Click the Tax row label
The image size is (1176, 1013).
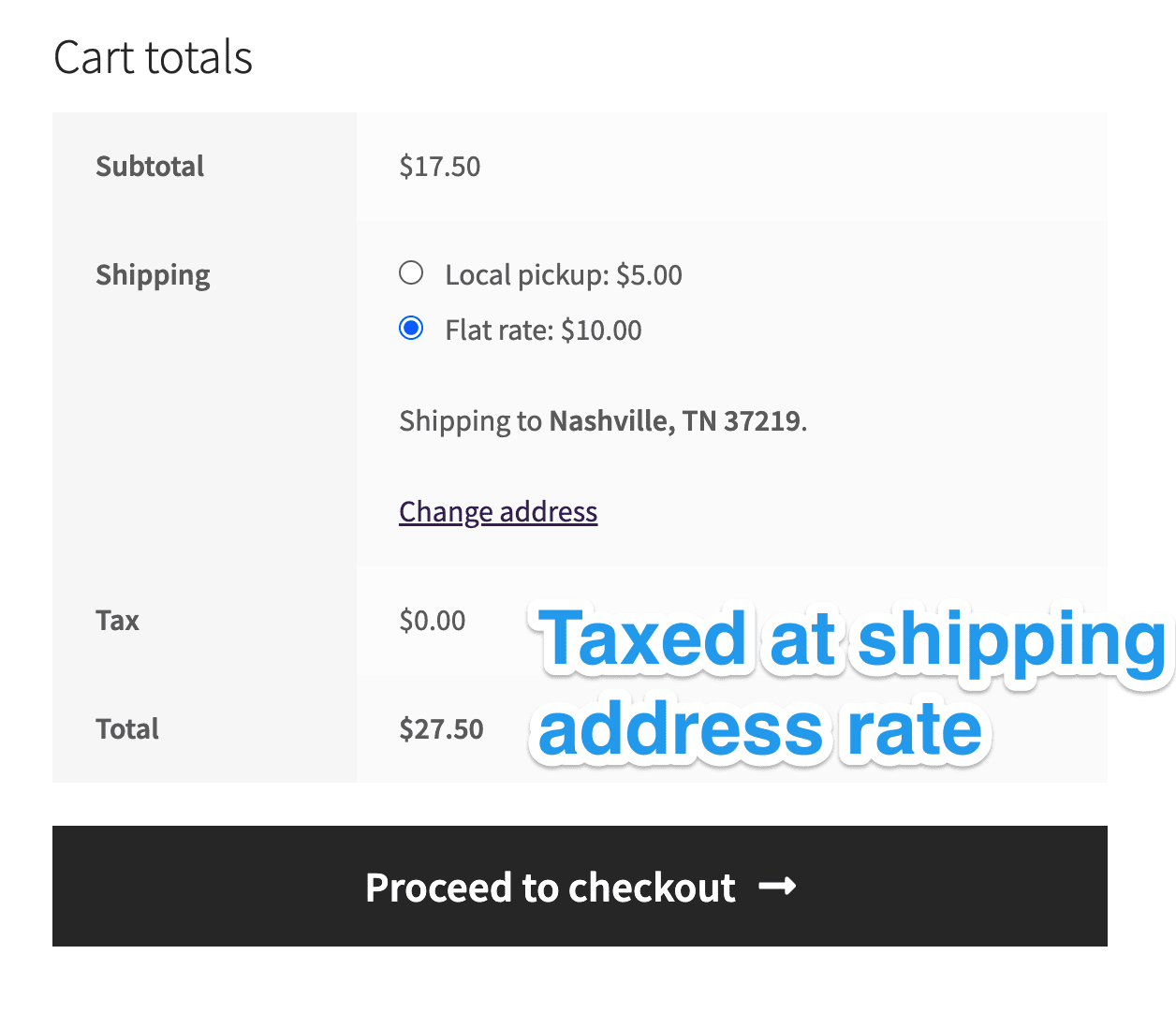coord(117,621)
